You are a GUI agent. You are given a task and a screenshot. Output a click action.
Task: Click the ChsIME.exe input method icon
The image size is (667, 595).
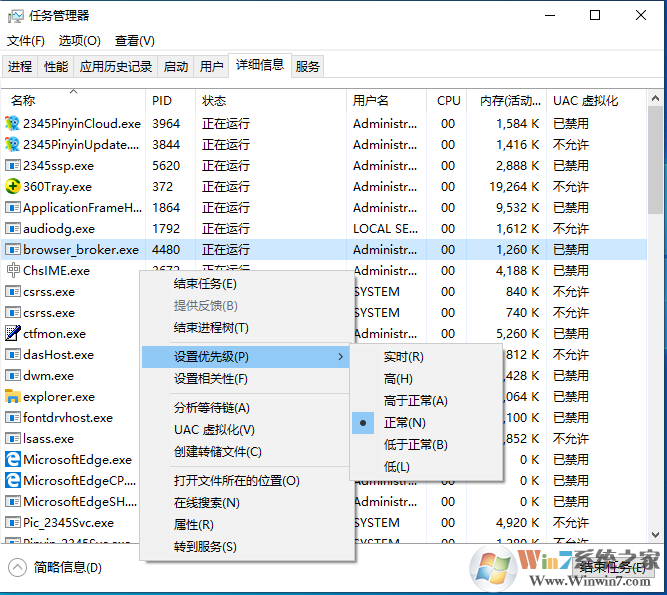coord(13,270)
